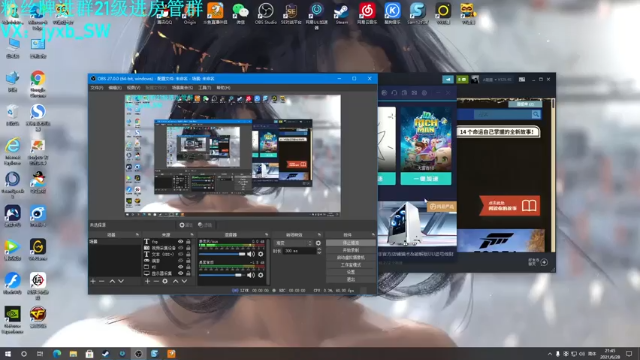Remove the selected source with minus icon

pos(156,281)
